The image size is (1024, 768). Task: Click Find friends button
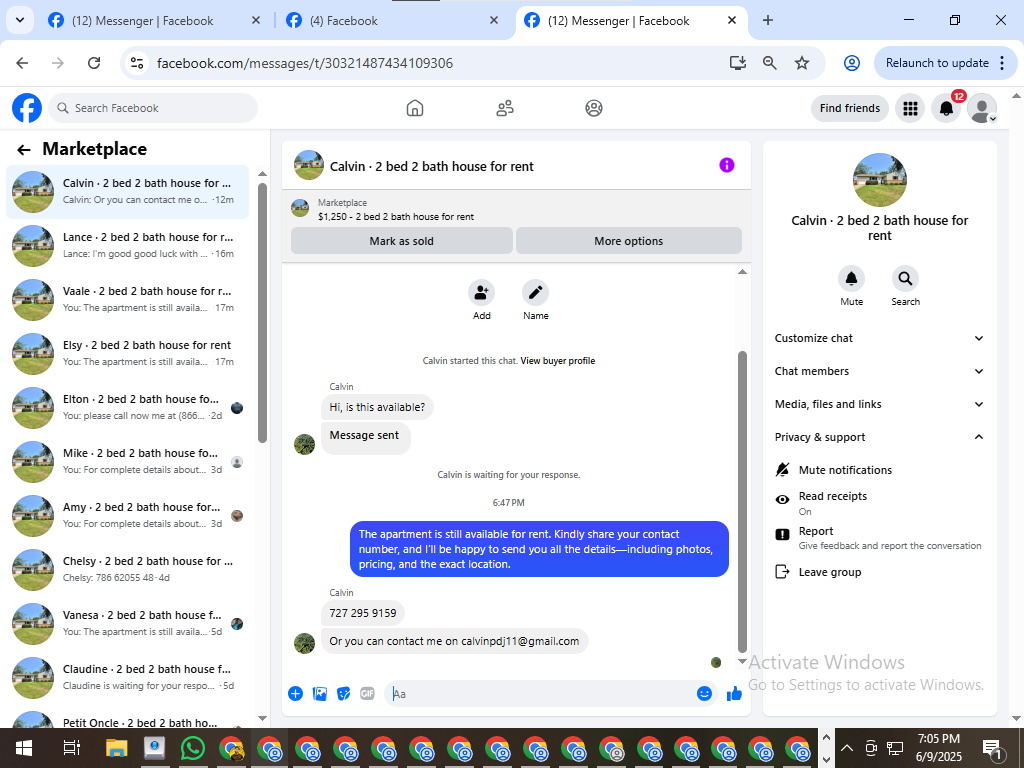click(x=850, y=108)
